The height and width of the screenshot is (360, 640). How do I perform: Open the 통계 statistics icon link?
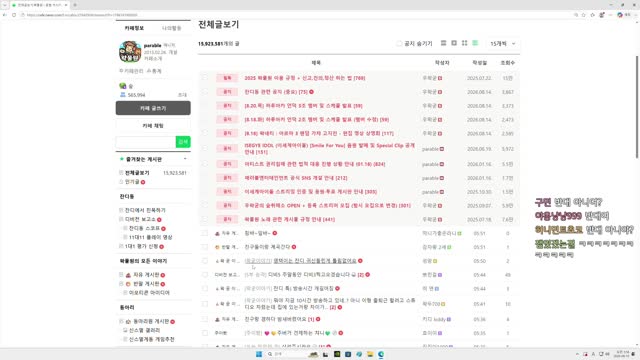click(x=149, y=71)
